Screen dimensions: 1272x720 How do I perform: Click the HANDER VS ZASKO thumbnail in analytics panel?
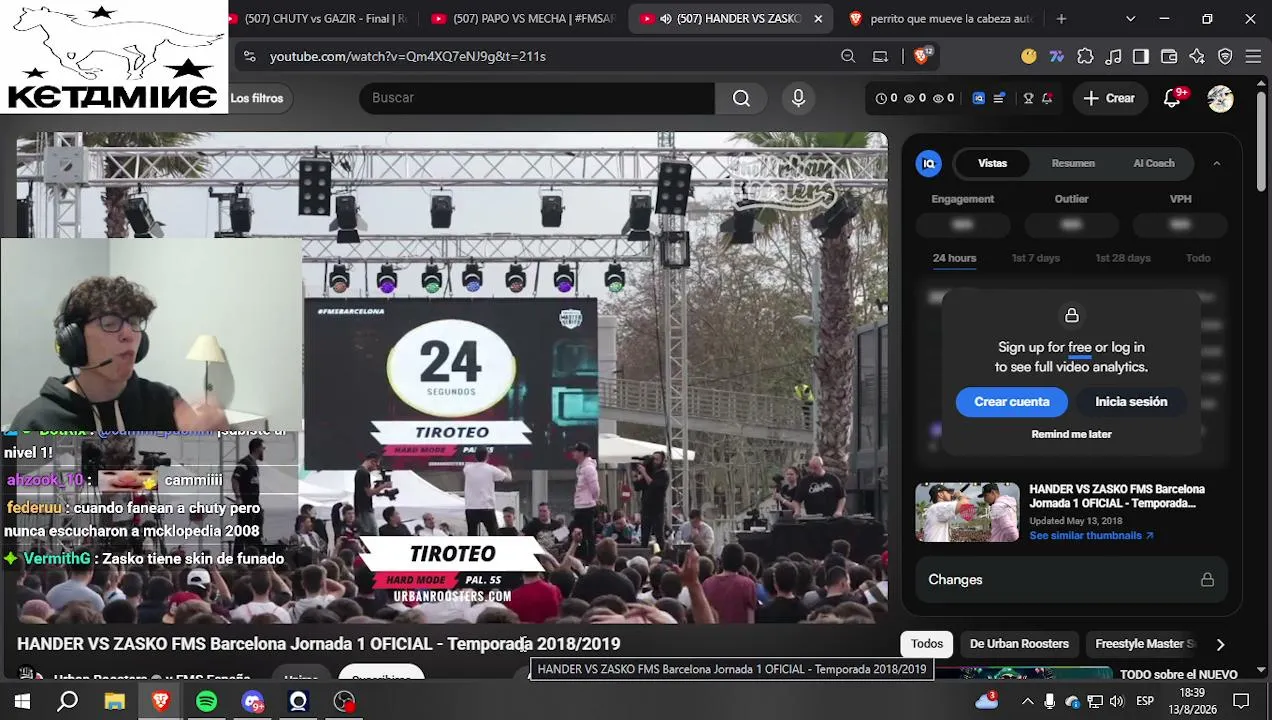click(x=967, y=512)
